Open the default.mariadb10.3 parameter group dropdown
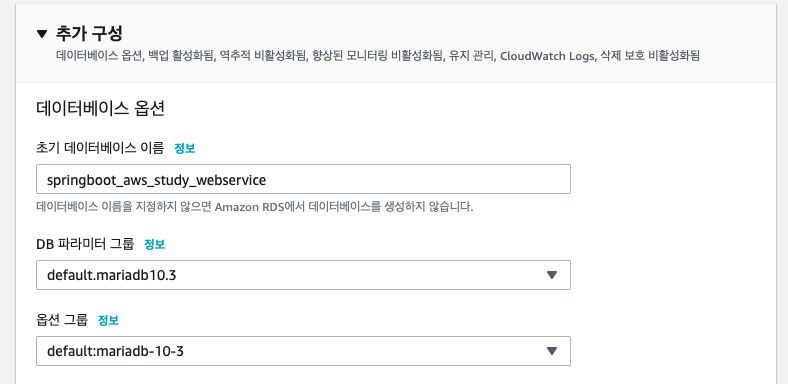The width and height of the screenshot is (788, 384). pyautogui.click(x=303, y=275)
